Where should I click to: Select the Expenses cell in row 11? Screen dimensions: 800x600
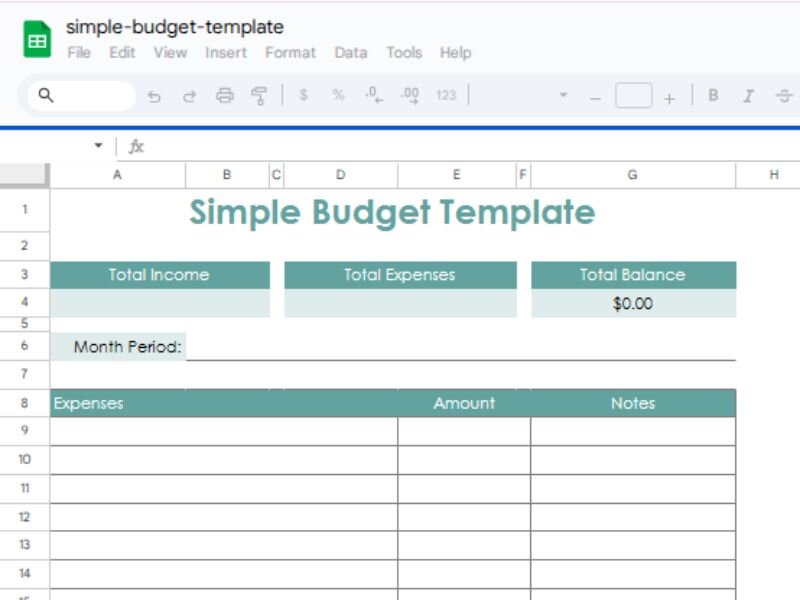(x=223, y=489)
